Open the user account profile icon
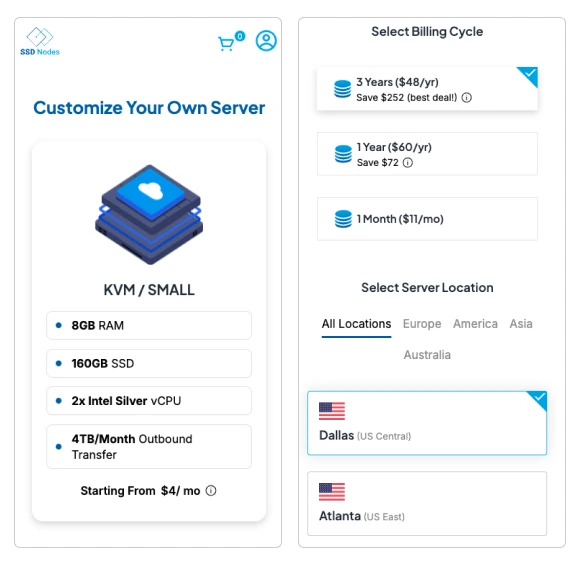The height and width of the screenshot is (564, 580). pyautogui.click(x=266, y=41)
